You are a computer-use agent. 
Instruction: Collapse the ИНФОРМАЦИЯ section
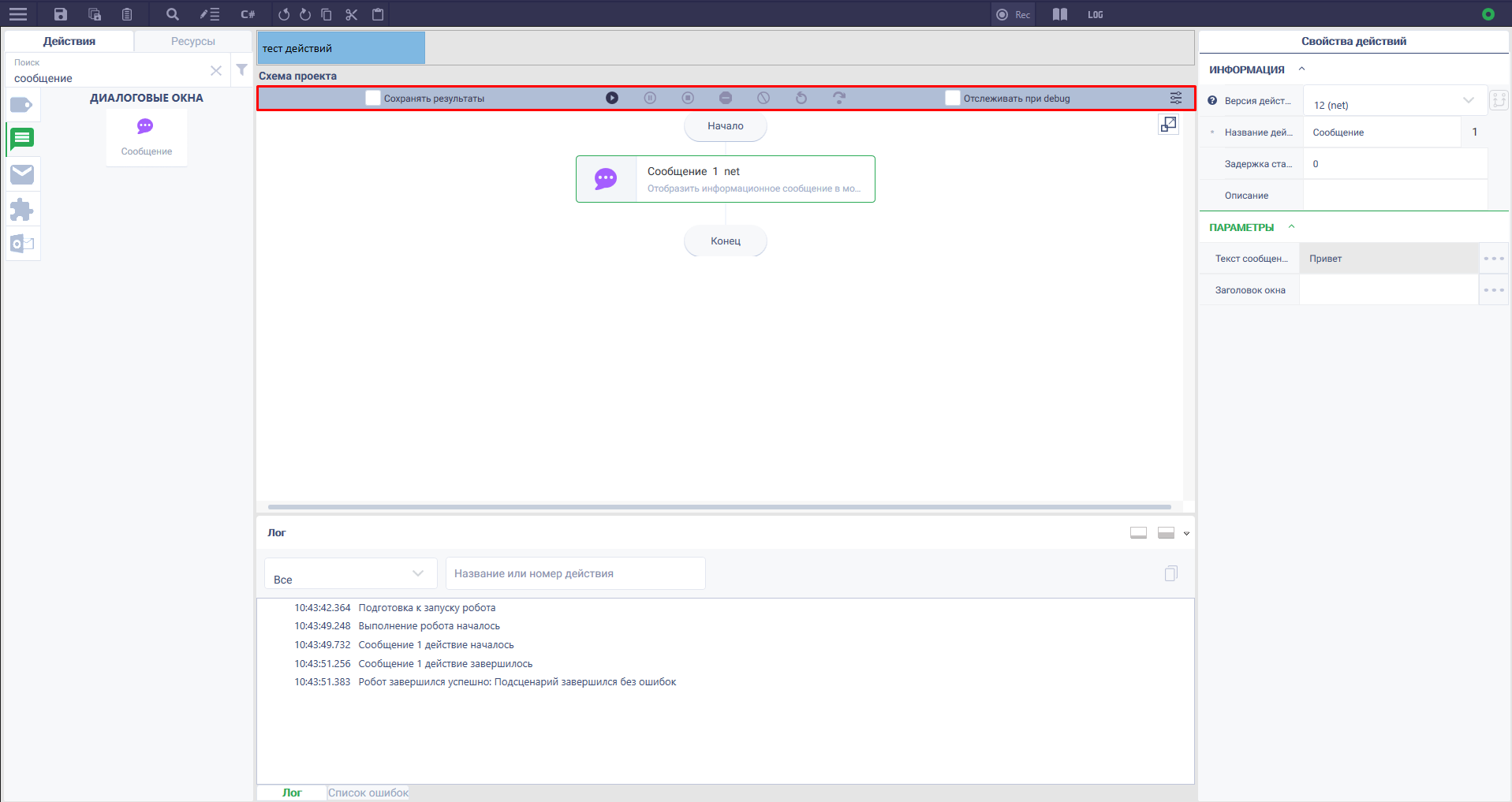click(1302, 69)
